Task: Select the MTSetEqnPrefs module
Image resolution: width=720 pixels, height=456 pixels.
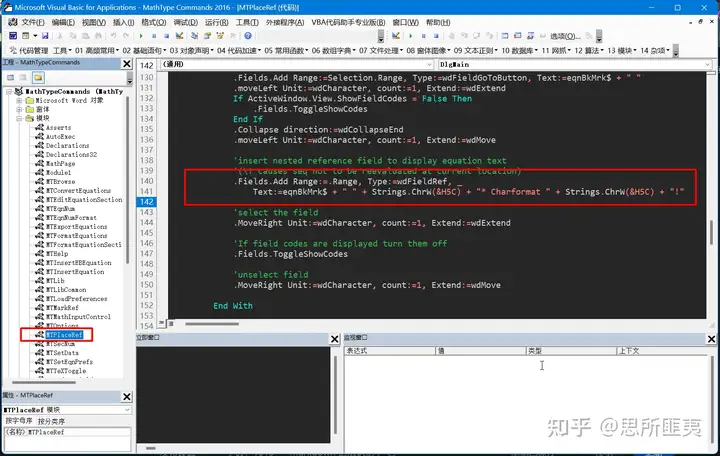Action: [69, 362]
